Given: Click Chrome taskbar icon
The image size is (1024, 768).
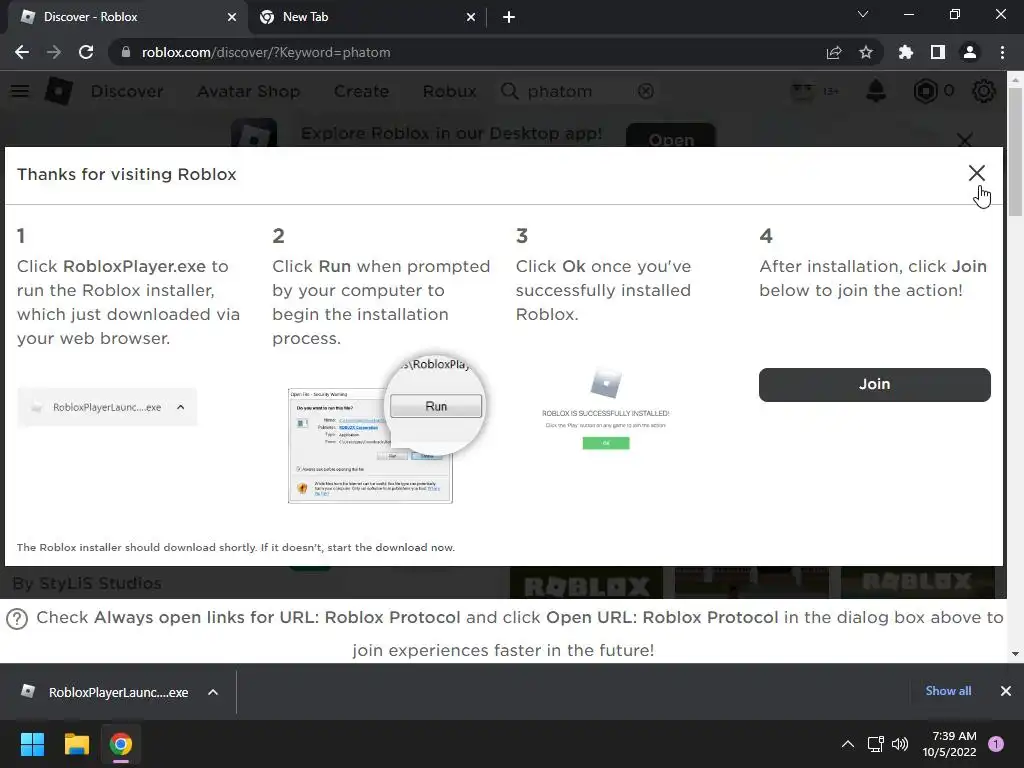Looking at the screenshot, I should (x=120, y=744).
